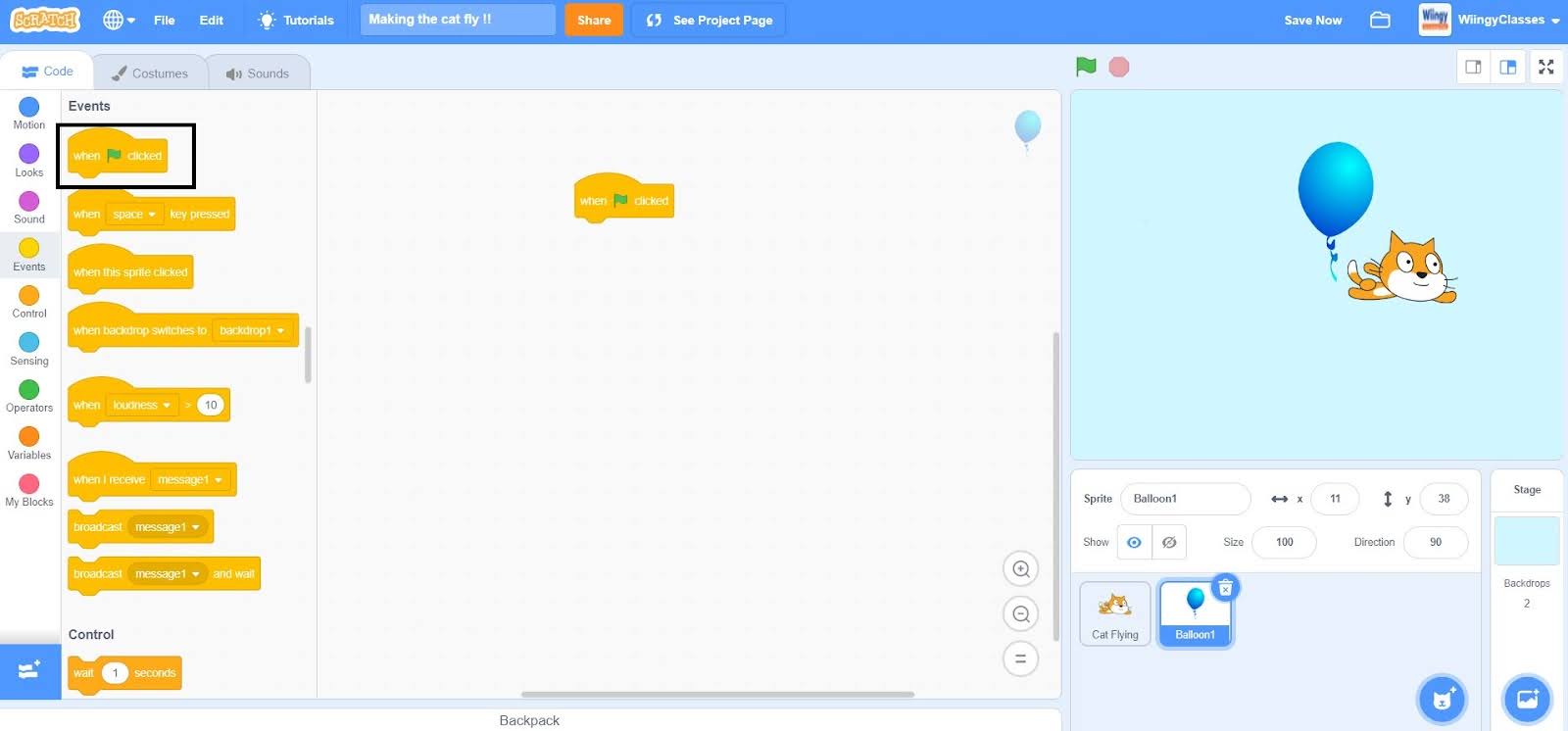Select Sound blocks category
This screenshot has height=731, width=1568.
29,208
